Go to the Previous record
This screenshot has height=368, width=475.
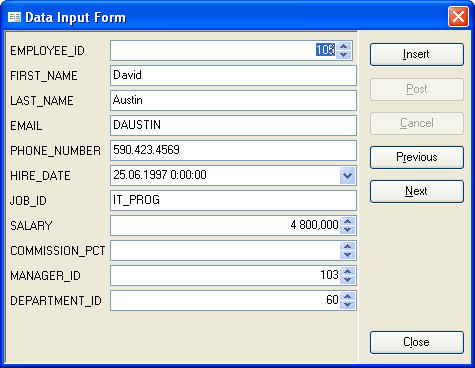417,157
